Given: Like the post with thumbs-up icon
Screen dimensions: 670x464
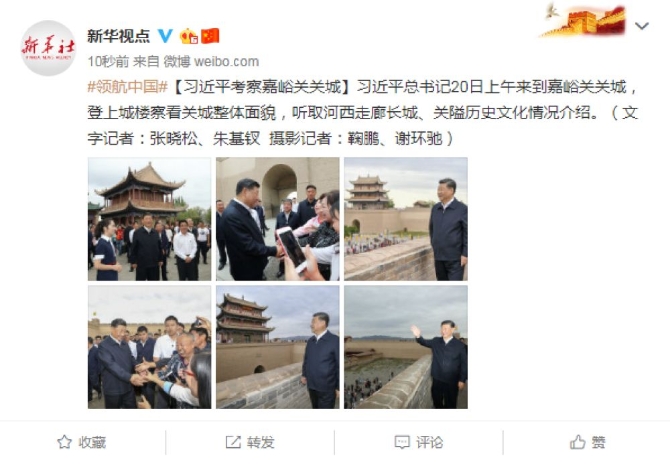Looking at the screenshot, I should 577,442.
